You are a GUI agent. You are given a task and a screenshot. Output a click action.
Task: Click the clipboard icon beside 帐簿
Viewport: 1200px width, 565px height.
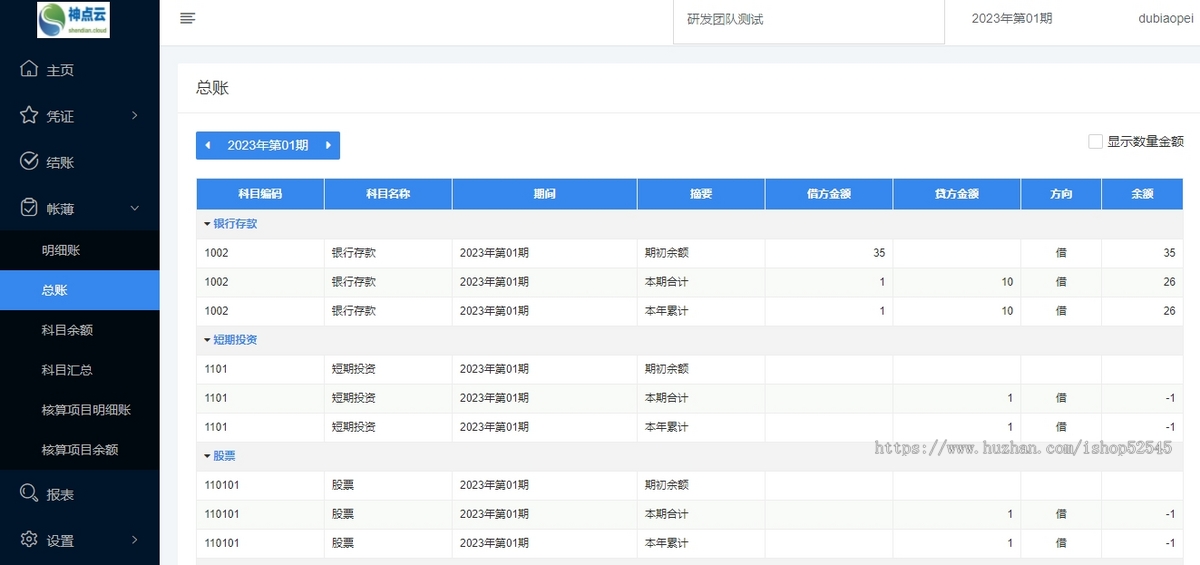[x=29, y=207]
